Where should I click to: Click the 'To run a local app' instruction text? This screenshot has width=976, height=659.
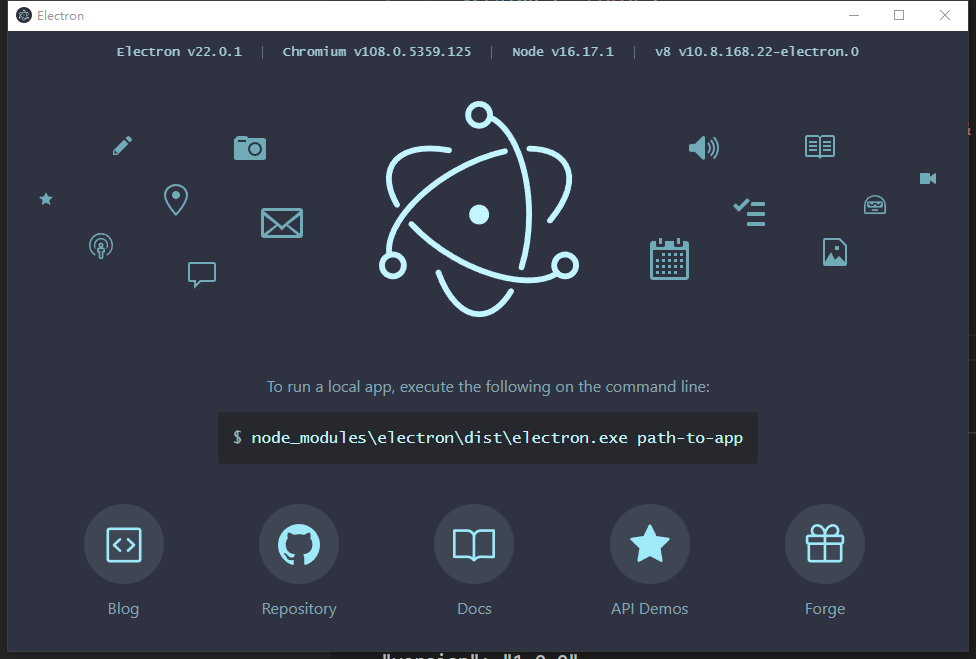point(488,386)
